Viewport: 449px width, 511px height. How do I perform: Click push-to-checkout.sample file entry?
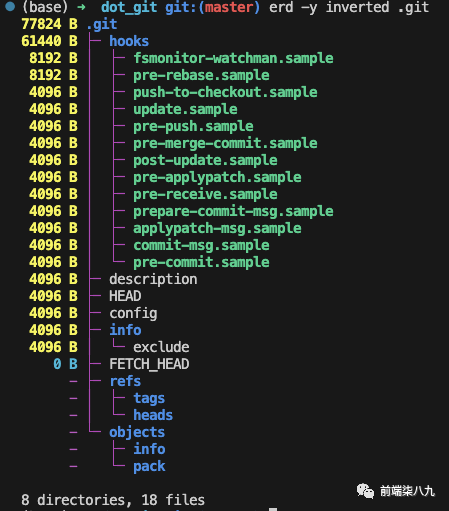pyautogui.click(x=225, y=92)
